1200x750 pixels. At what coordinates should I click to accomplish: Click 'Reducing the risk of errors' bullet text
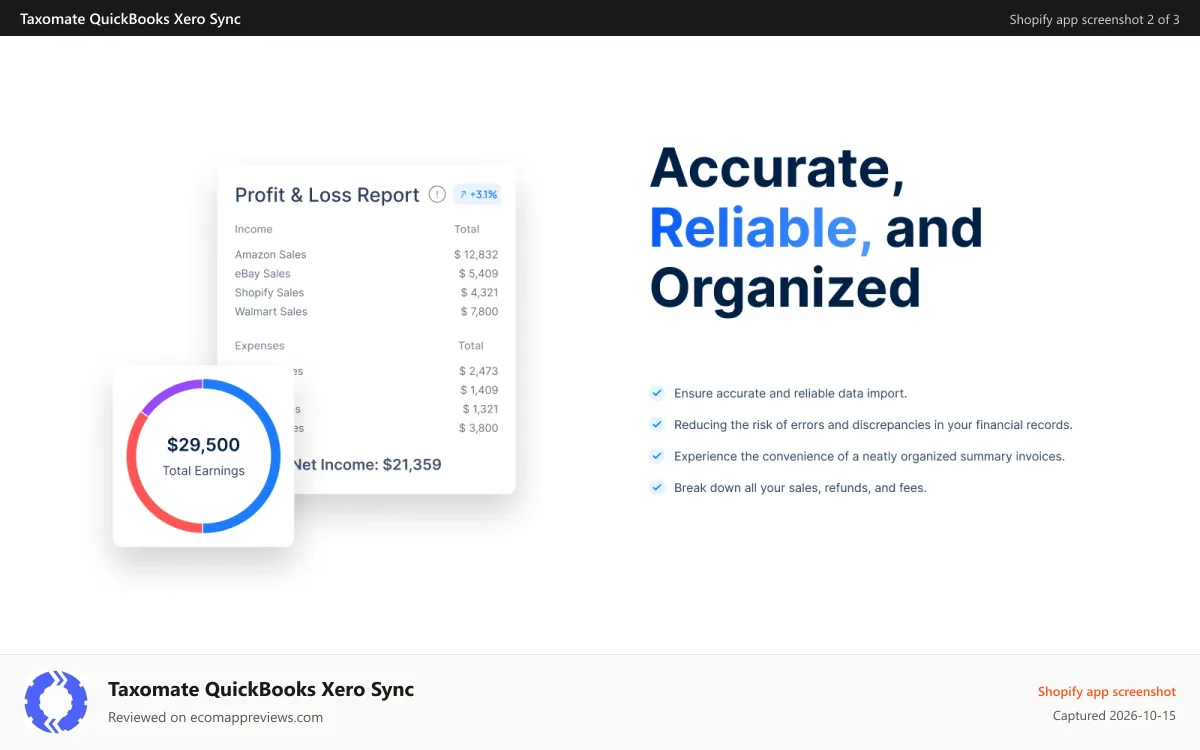(x=873, y=425)
